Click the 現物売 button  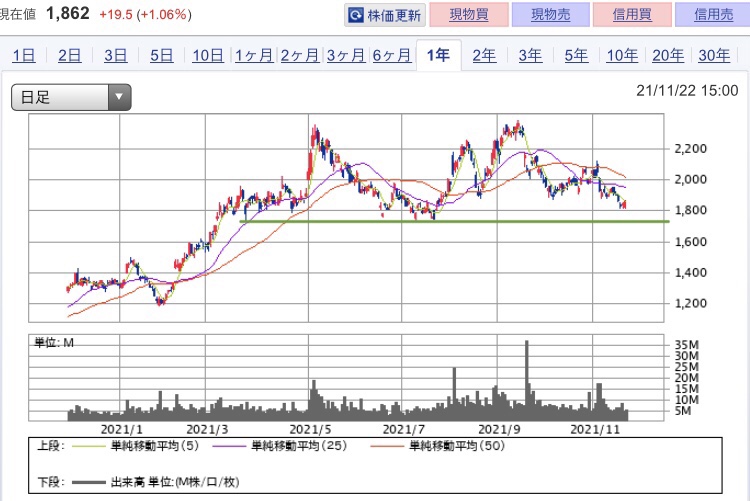tap(551, 15)
